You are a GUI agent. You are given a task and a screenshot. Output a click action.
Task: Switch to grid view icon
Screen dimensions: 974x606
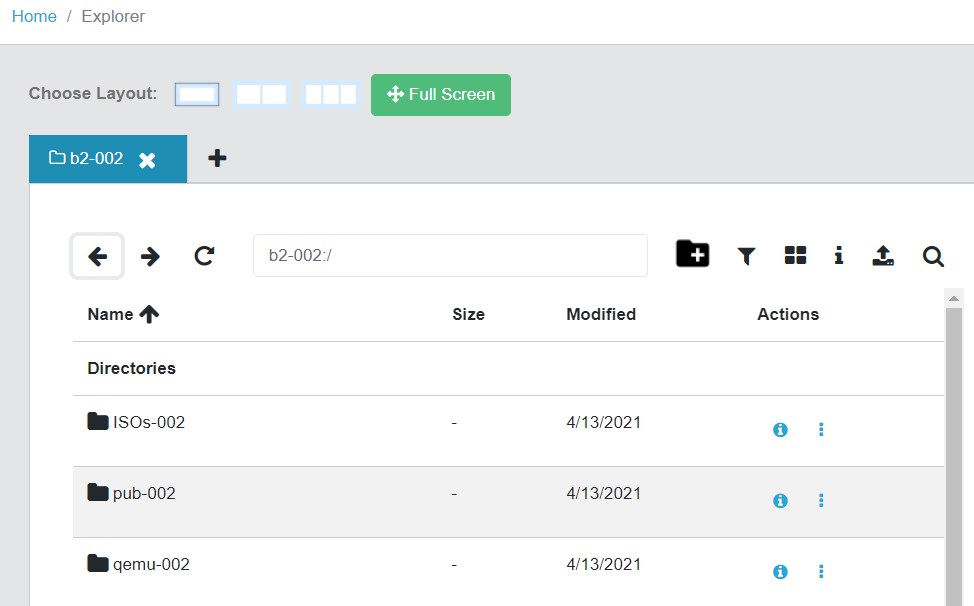pyautogui.click(x=795, y=255)
